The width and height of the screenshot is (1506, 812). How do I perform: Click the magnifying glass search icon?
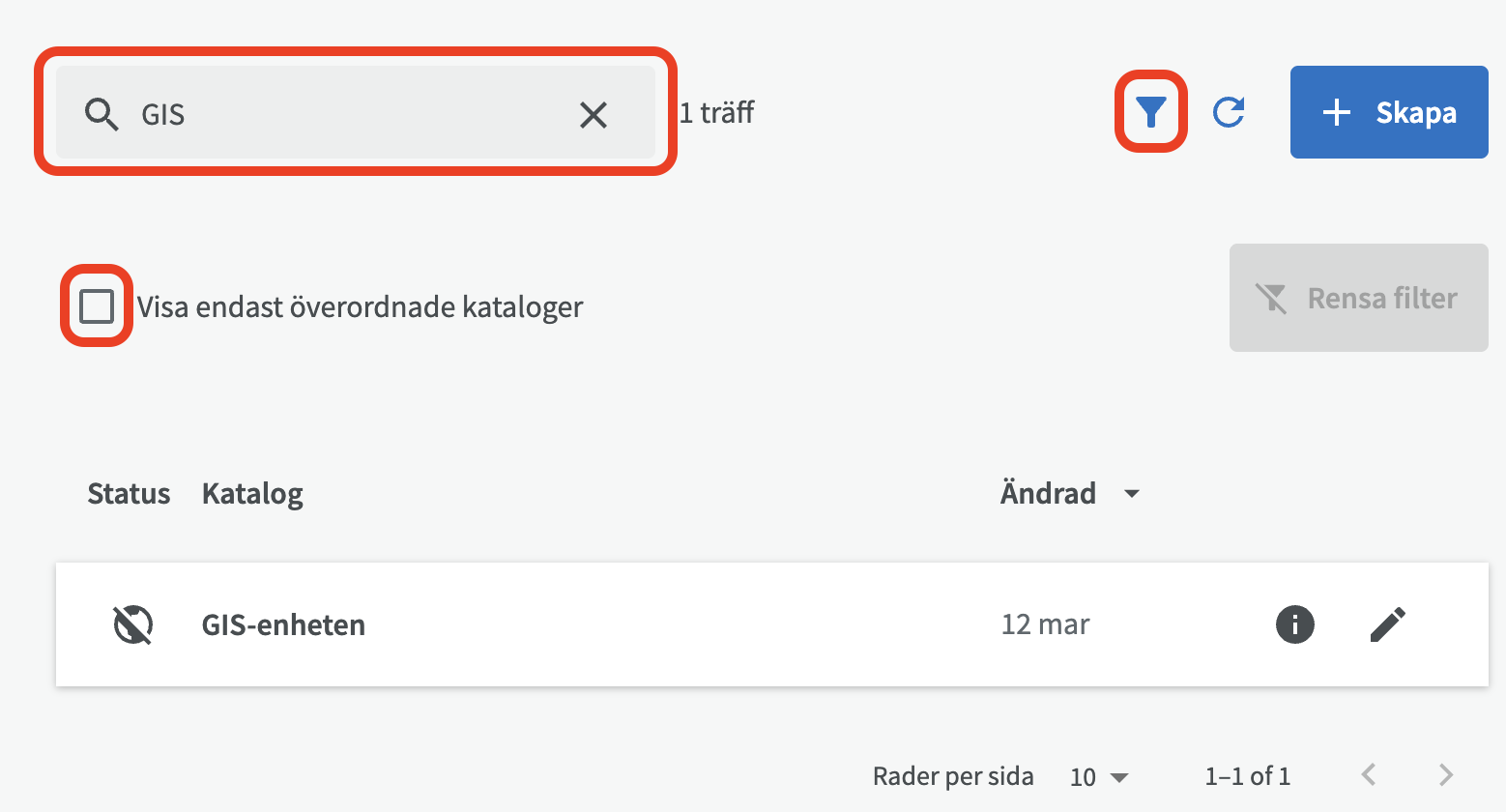(101, 114)
